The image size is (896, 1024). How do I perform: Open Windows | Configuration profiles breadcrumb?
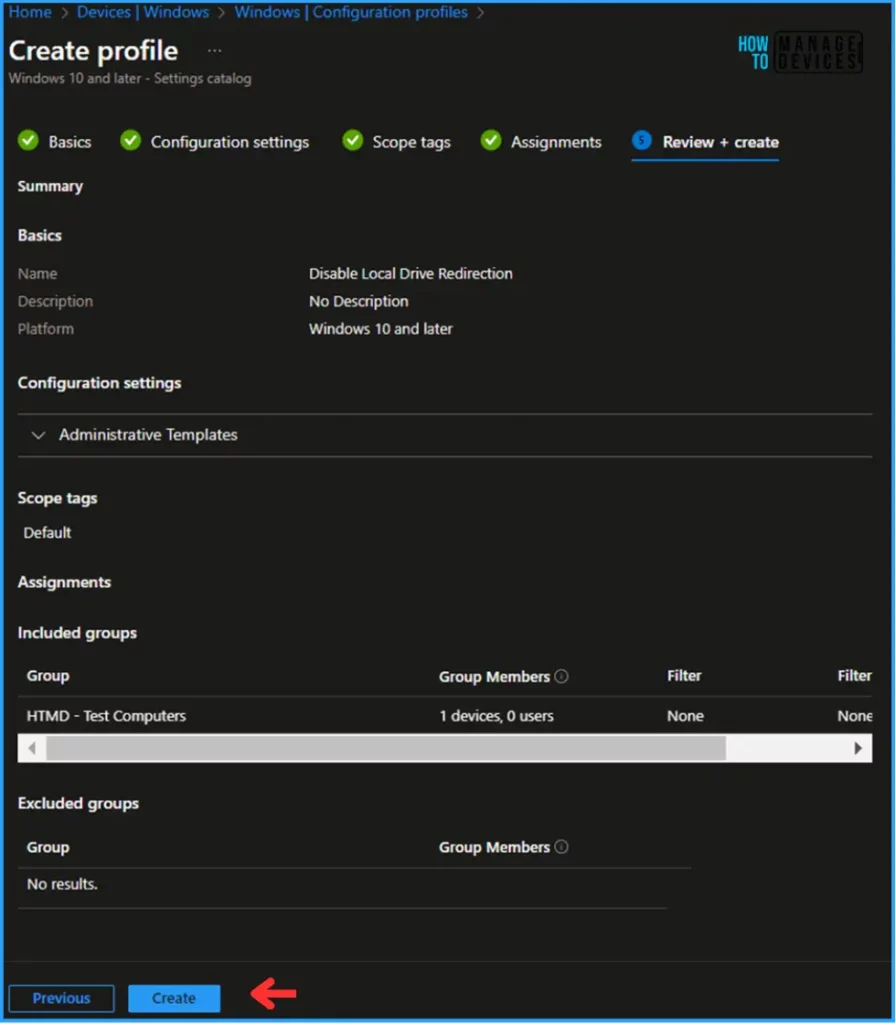(x=351, y=12)
